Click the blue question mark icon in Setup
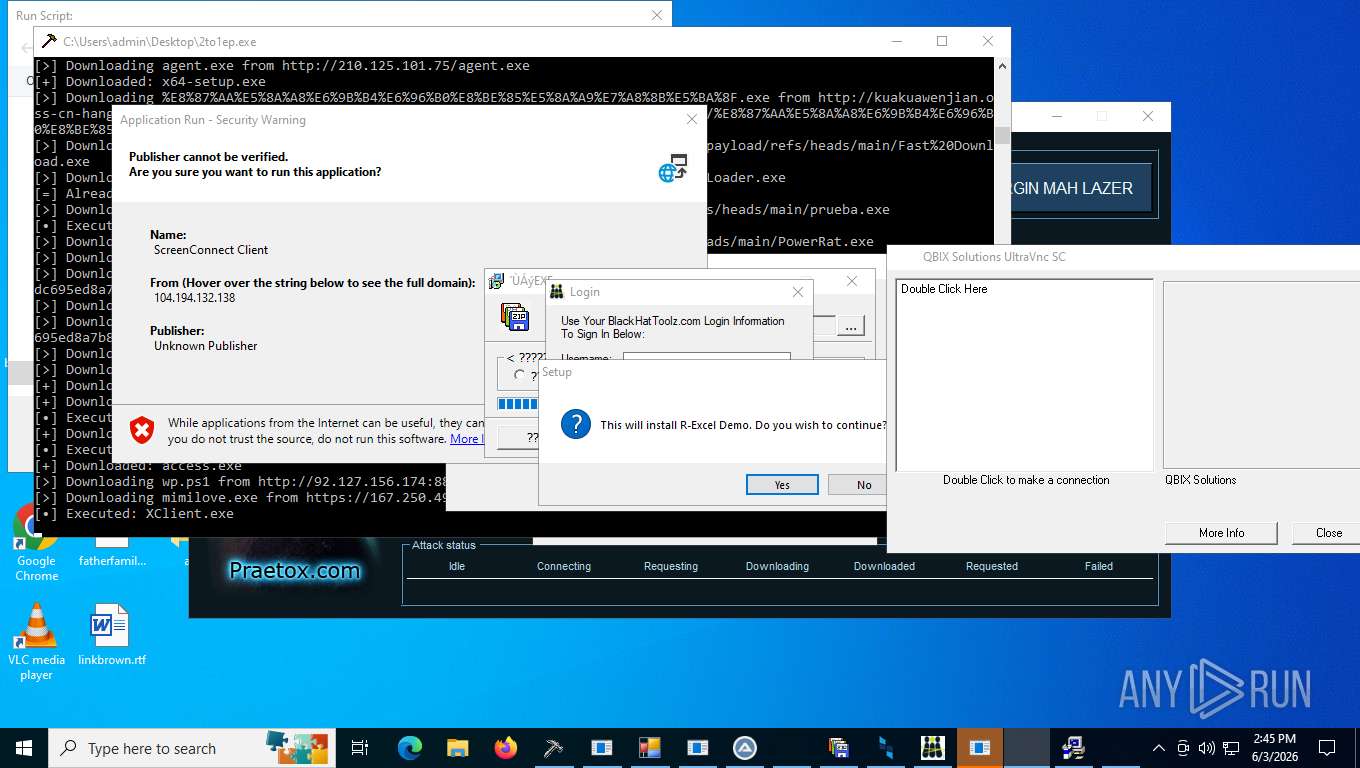The width and height of the screenshot is (1360, 768). [x=576, y=424]
